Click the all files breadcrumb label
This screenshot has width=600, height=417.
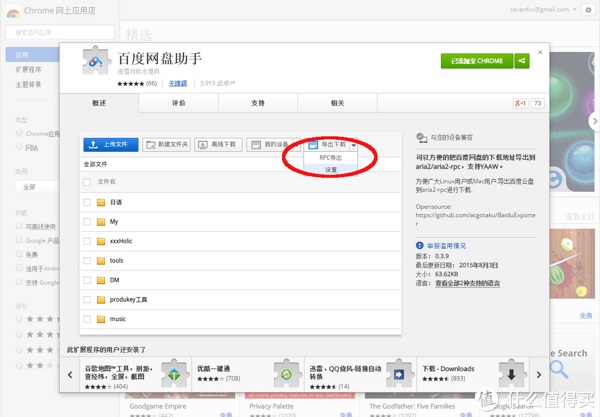point(95,165)
